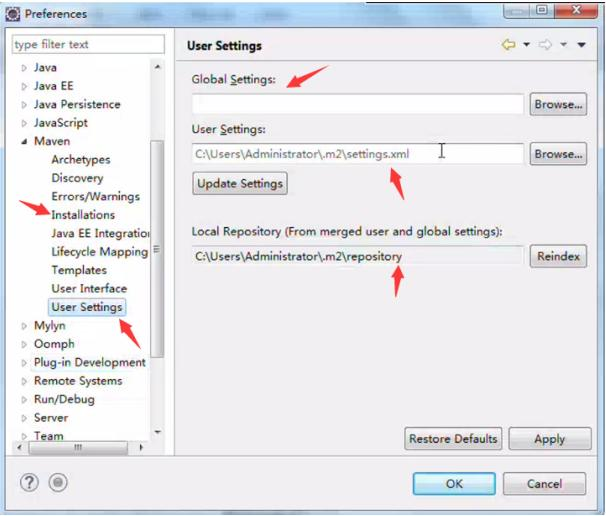The image size is (606, 516).
Task: Expand the Oomph tree node
Action: [24, 344]
